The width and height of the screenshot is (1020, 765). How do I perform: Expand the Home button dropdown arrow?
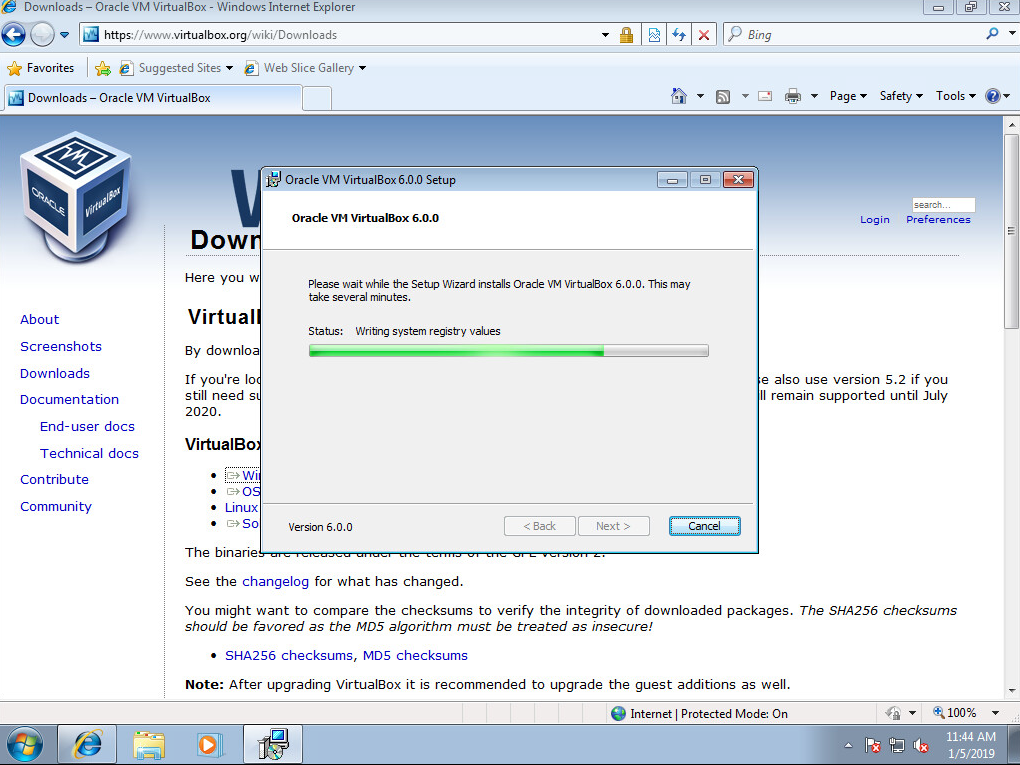(700, 96)
